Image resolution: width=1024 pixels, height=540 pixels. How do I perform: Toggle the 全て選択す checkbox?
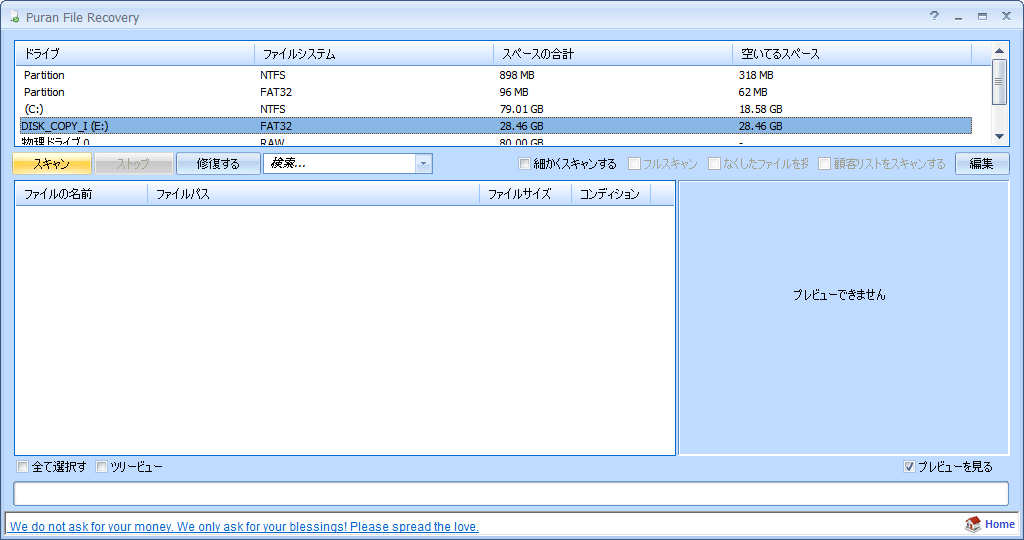point(23,467)
